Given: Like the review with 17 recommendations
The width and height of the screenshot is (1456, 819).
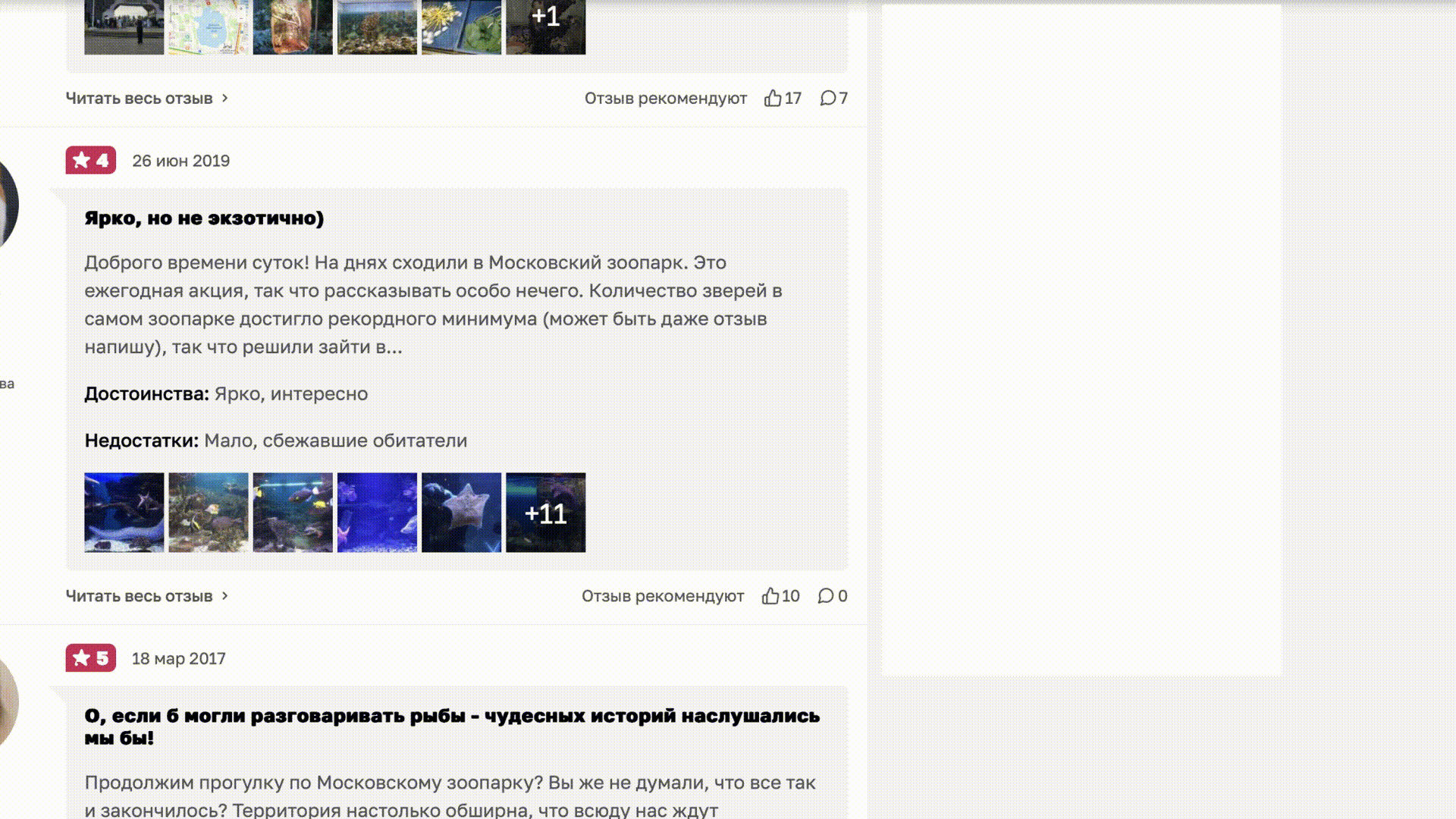Looking at the screenshot, I should [x=773, y=99].
